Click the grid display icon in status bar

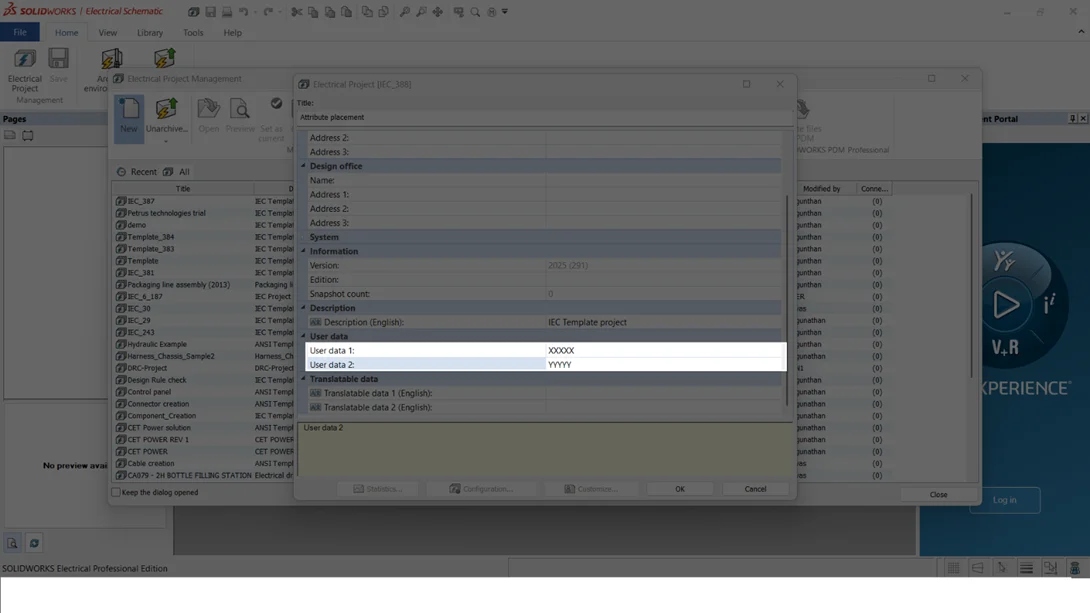pyautogui.click(x=954, y=568)
